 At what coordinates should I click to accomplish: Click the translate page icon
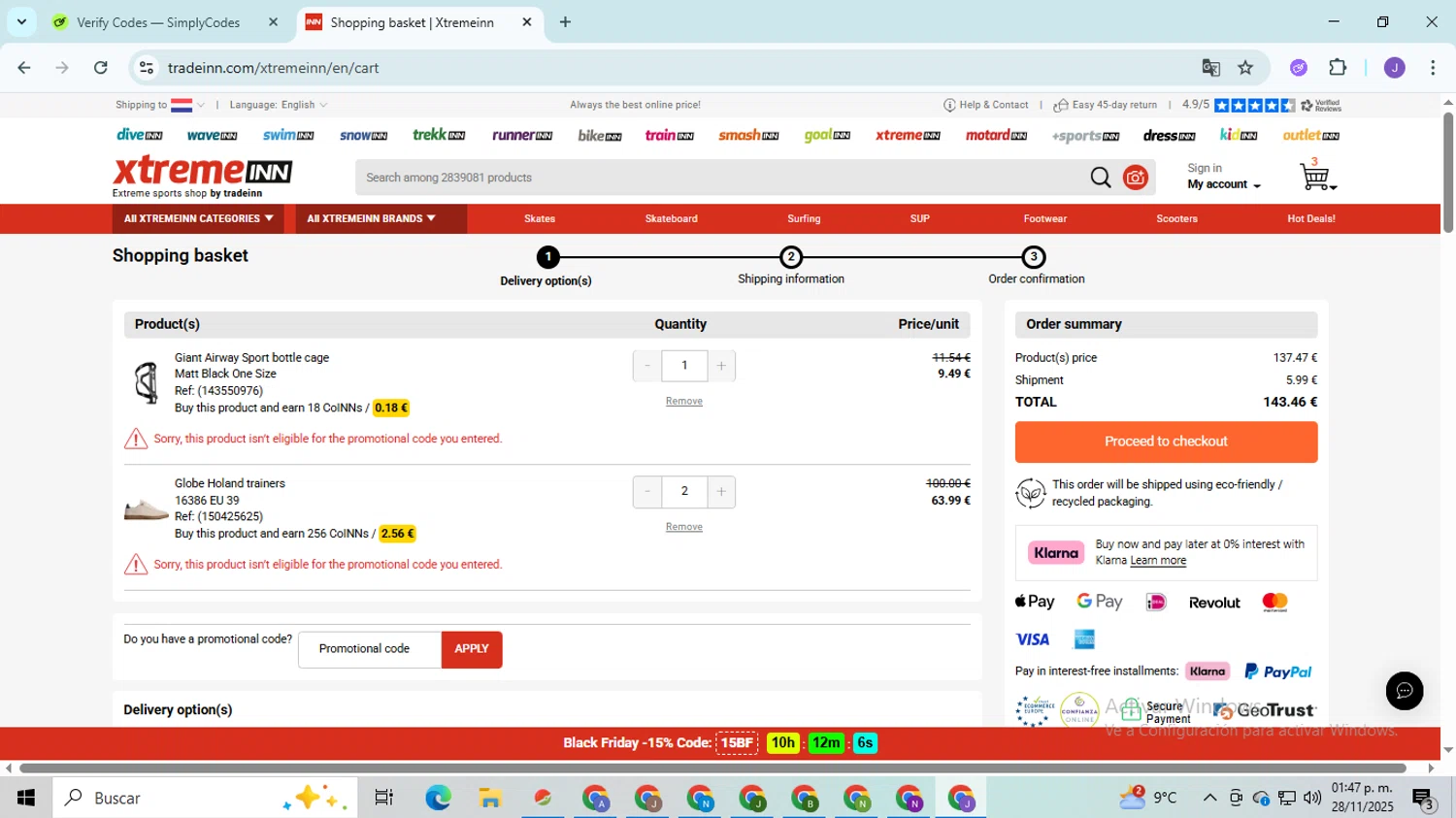pos(1210,67)
